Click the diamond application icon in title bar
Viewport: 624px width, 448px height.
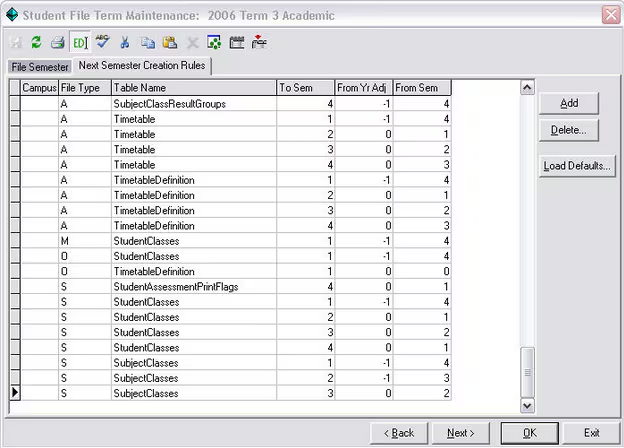12,15
